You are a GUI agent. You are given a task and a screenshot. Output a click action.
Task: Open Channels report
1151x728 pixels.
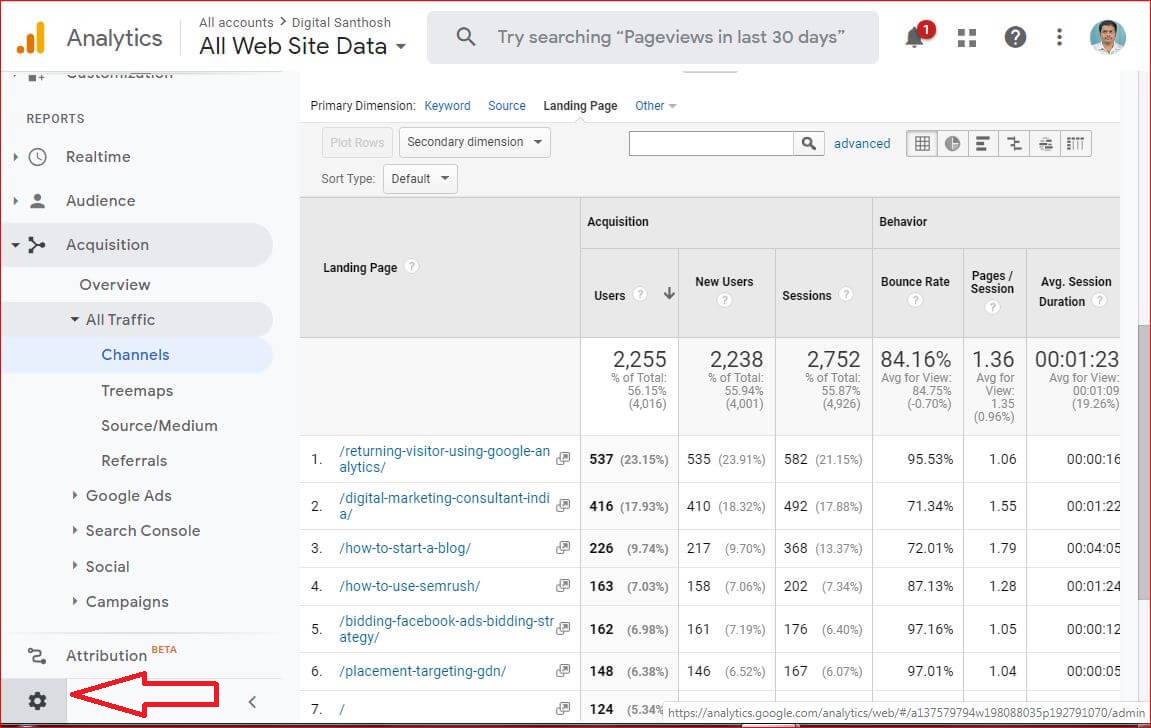tap(135, 354)
